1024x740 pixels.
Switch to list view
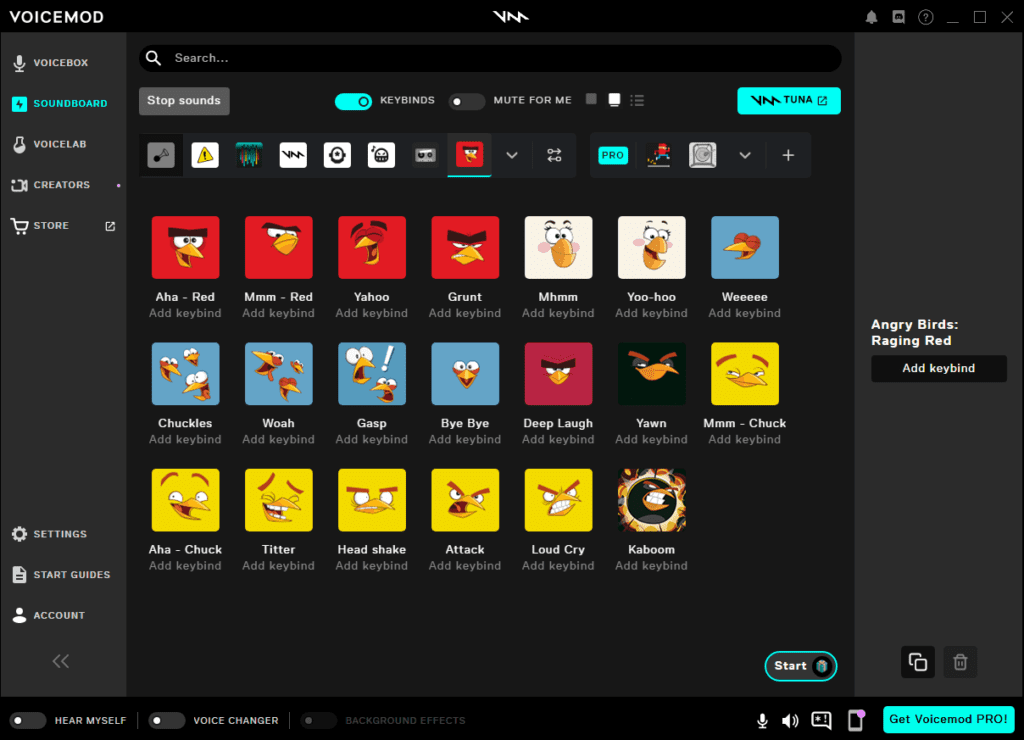pyautogui.click(x=637, y=100)
